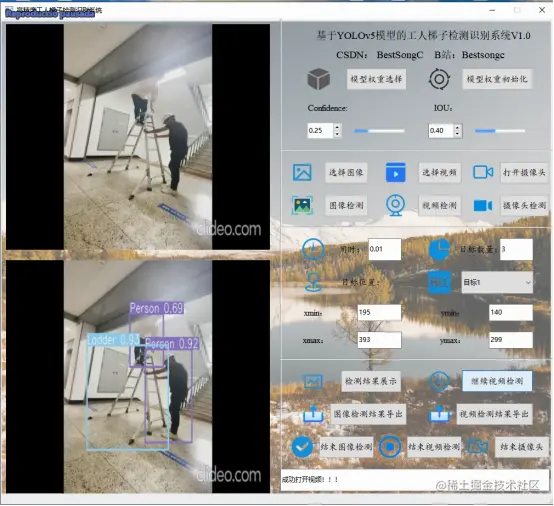This screenshot has width=554, height=506.
Task: Click the Confidence slider track
Action: pos(379,131)
